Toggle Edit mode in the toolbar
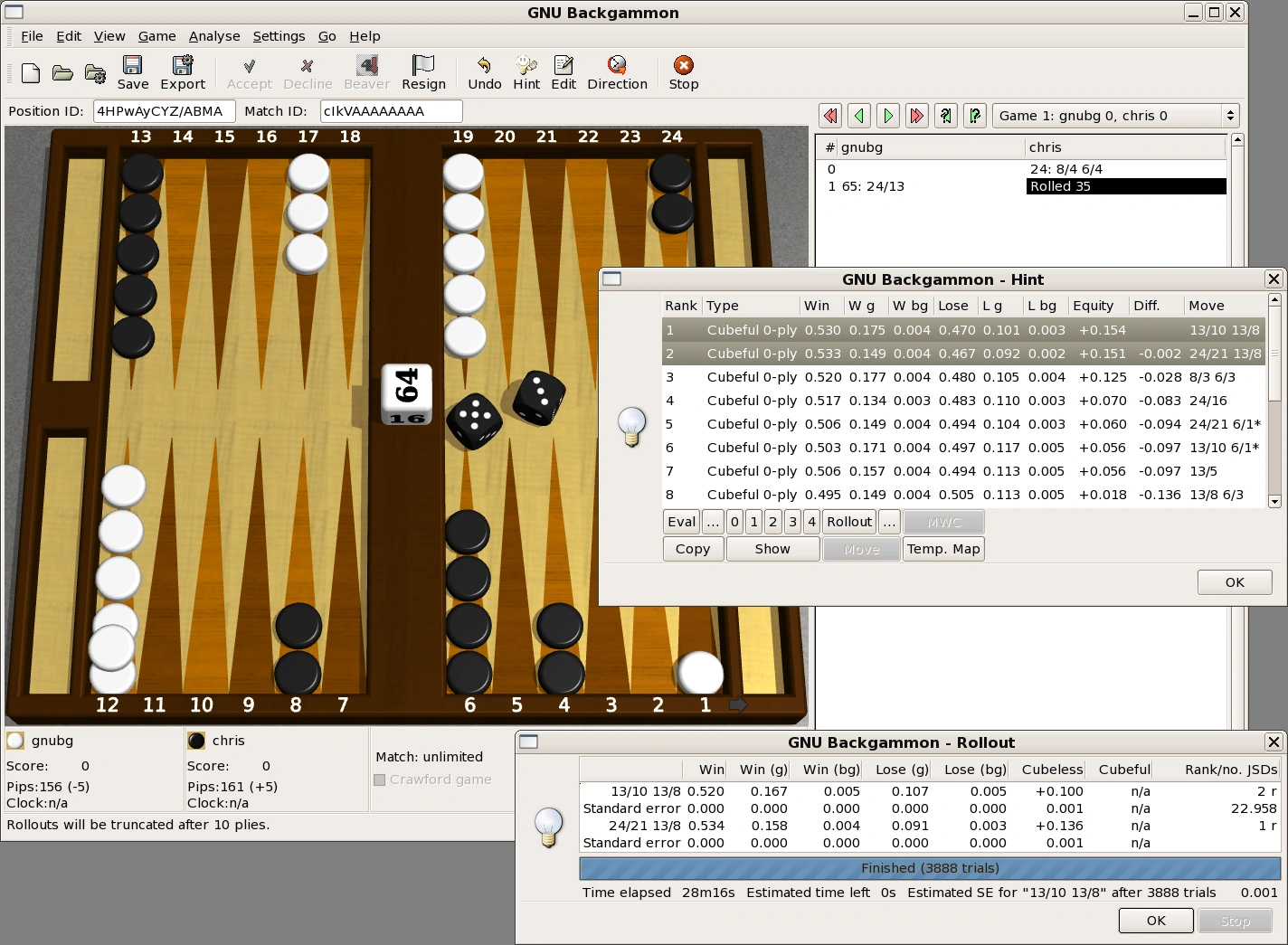 (x=563, y=72)
